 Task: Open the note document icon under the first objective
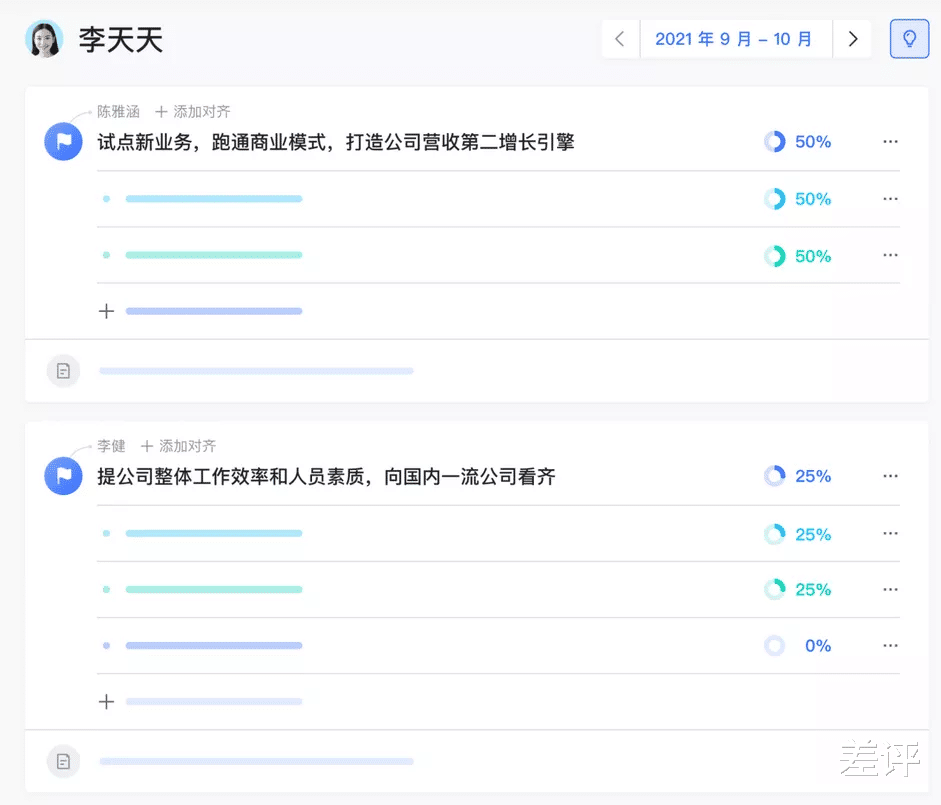point(63,370)
